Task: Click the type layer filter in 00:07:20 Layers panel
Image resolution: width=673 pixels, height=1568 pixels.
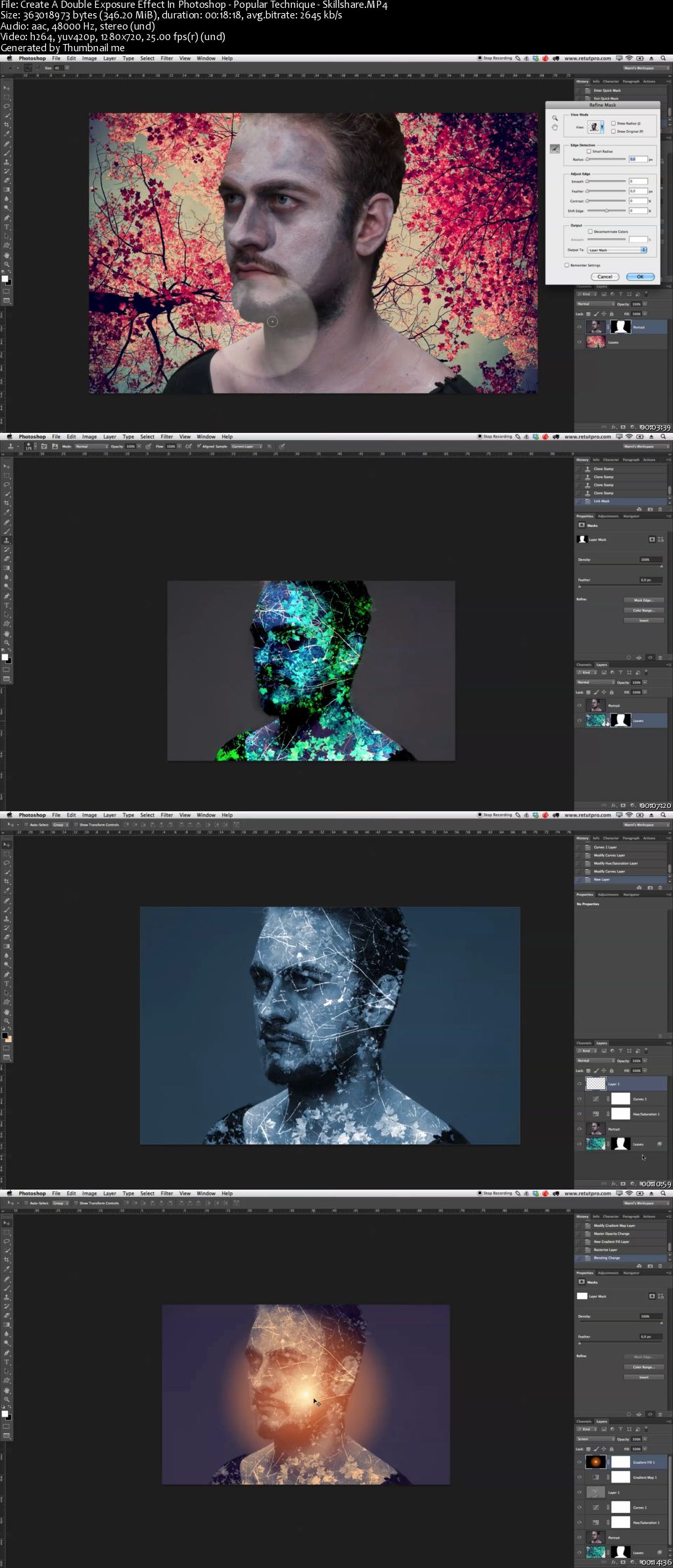Action: click(621, 673)
